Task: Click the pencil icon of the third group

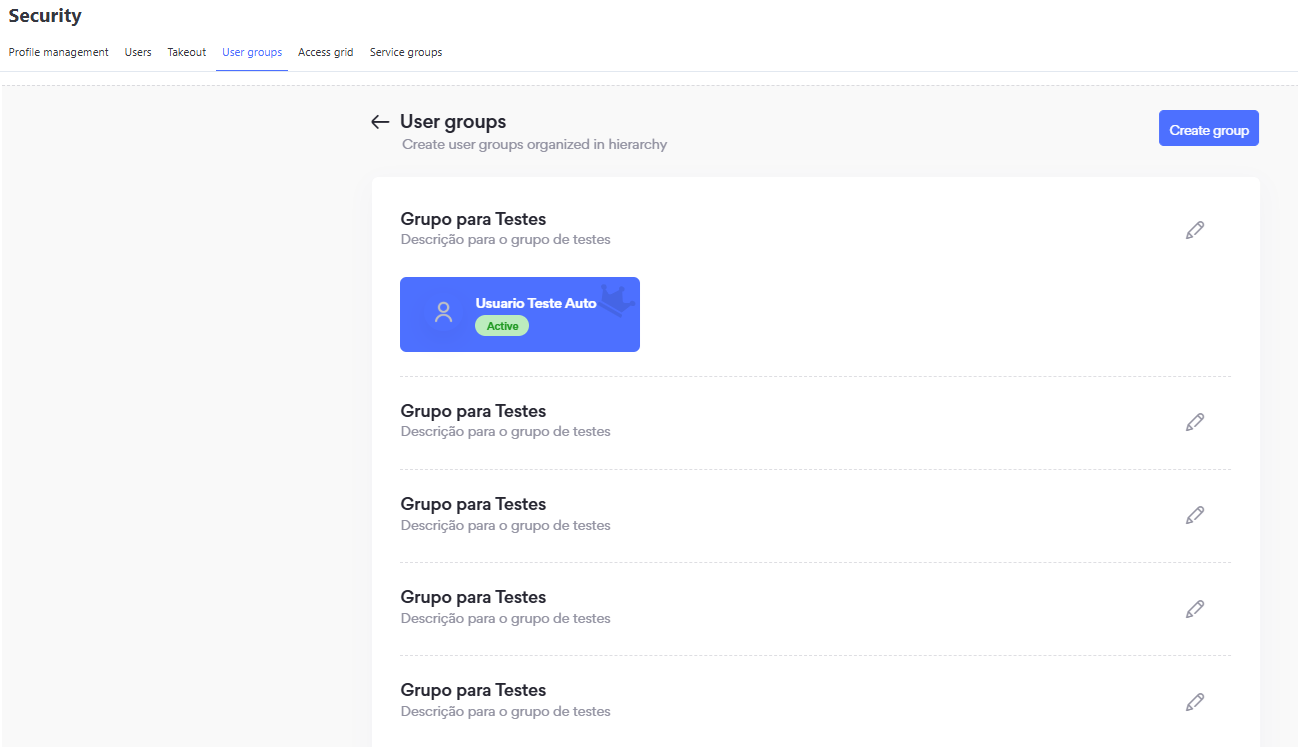Action: pyautogui.click(x=1194, y=515)
